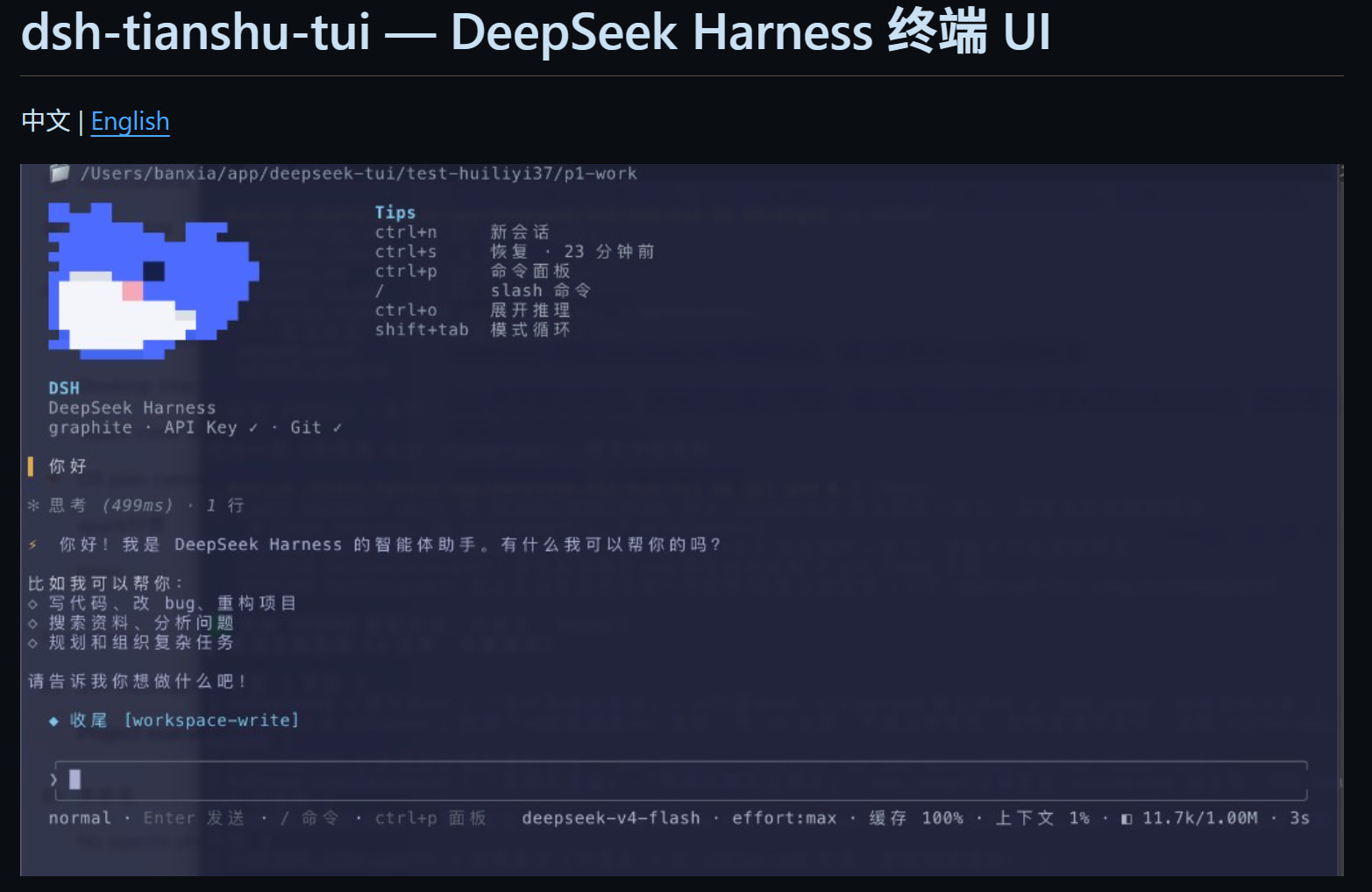Image resolution: width=1372 pixels, height=892 pixels.
Task: Click the diamond icon beside 收尾
Action: tap(53, 720)
